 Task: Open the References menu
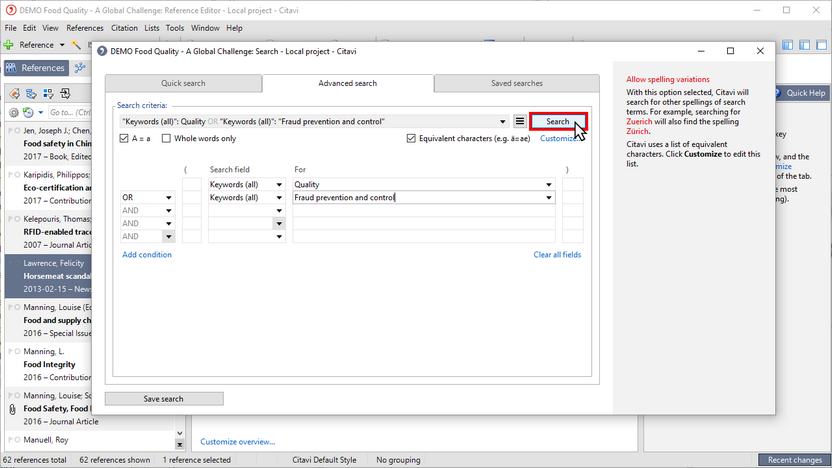(x=84, y=28)
